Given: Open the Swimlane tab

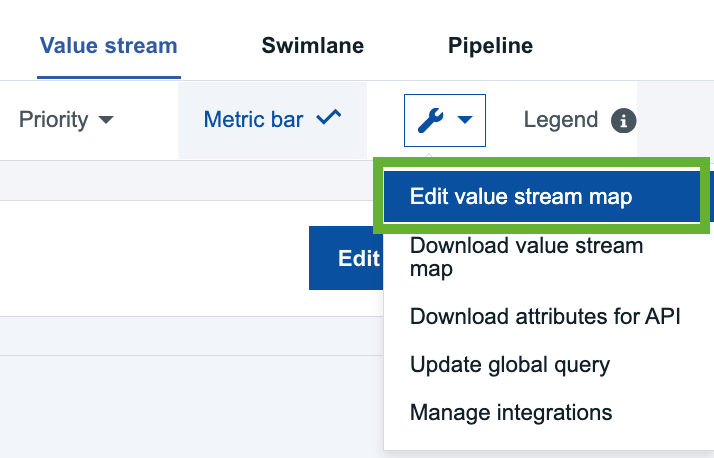Looking at the screenshot, I should [312, 46].
